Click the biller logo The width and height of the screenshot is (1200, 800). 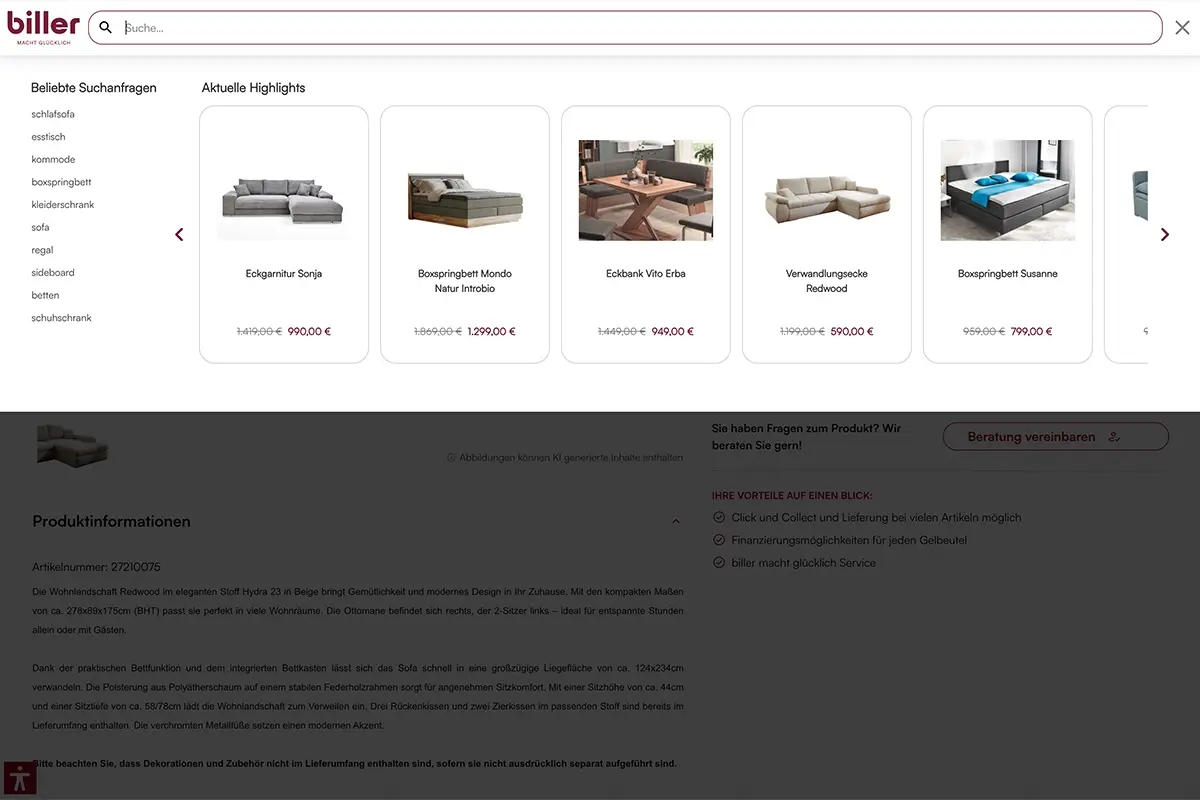point(42,26)
